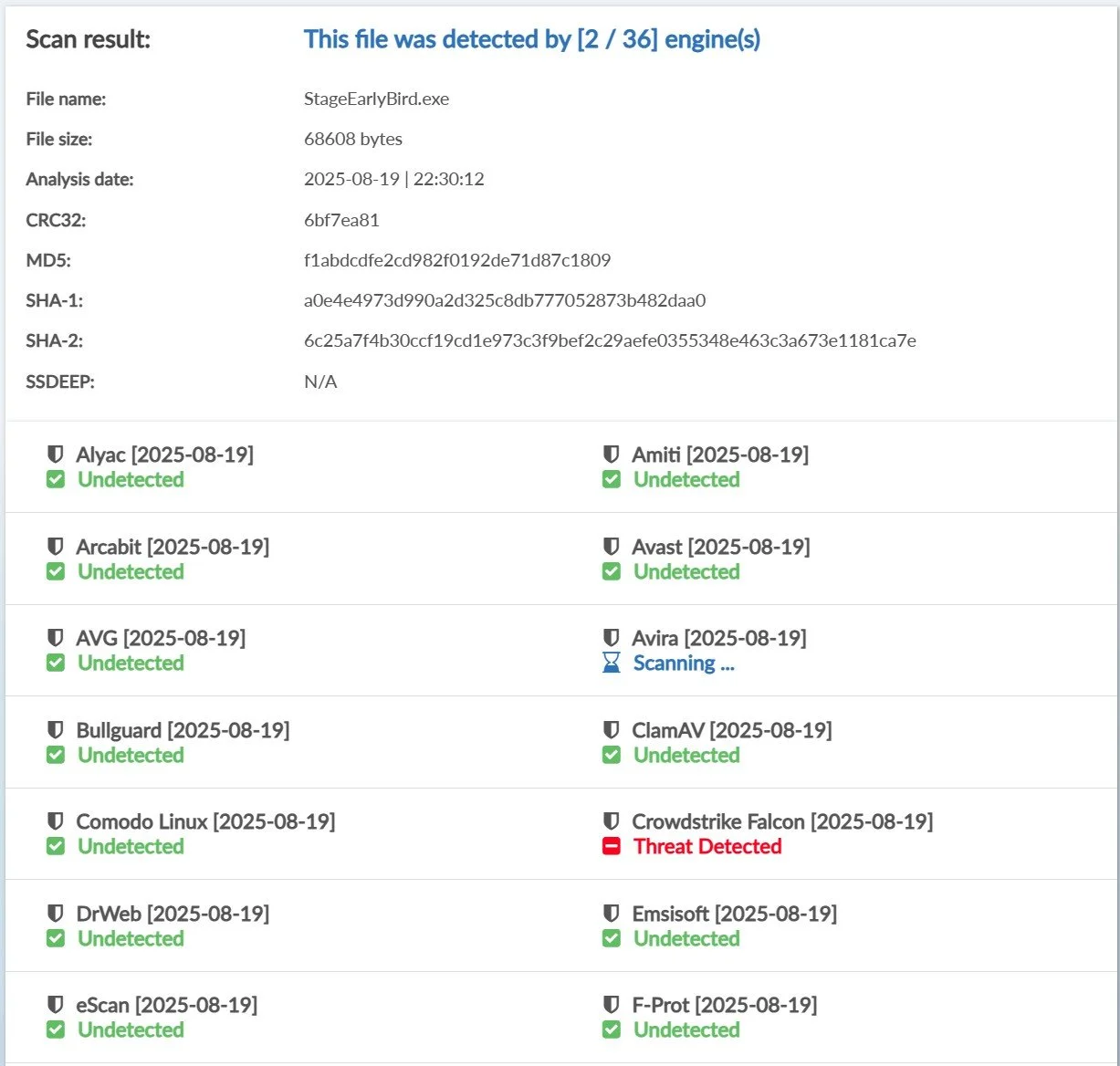This screenshot has height=1066, width=1120.
Task: Select the file name StageEarlyBird.exe
Action: click(x=376, y=99)
